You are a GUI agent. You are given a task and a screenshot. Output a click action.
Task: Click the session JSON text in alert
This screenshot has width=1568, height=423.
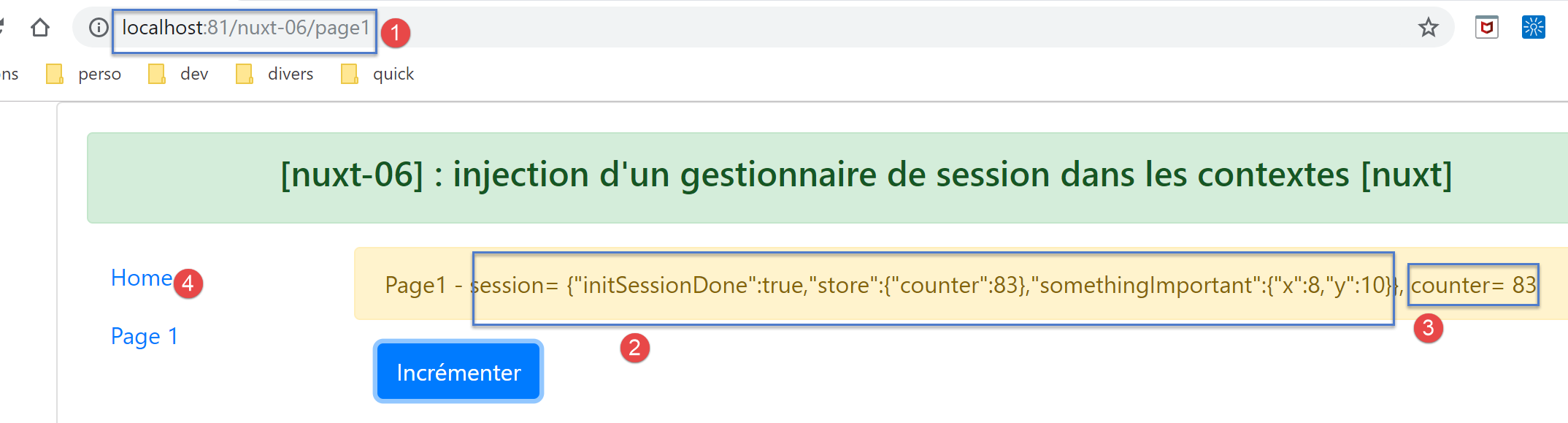(x=934, y=285)
